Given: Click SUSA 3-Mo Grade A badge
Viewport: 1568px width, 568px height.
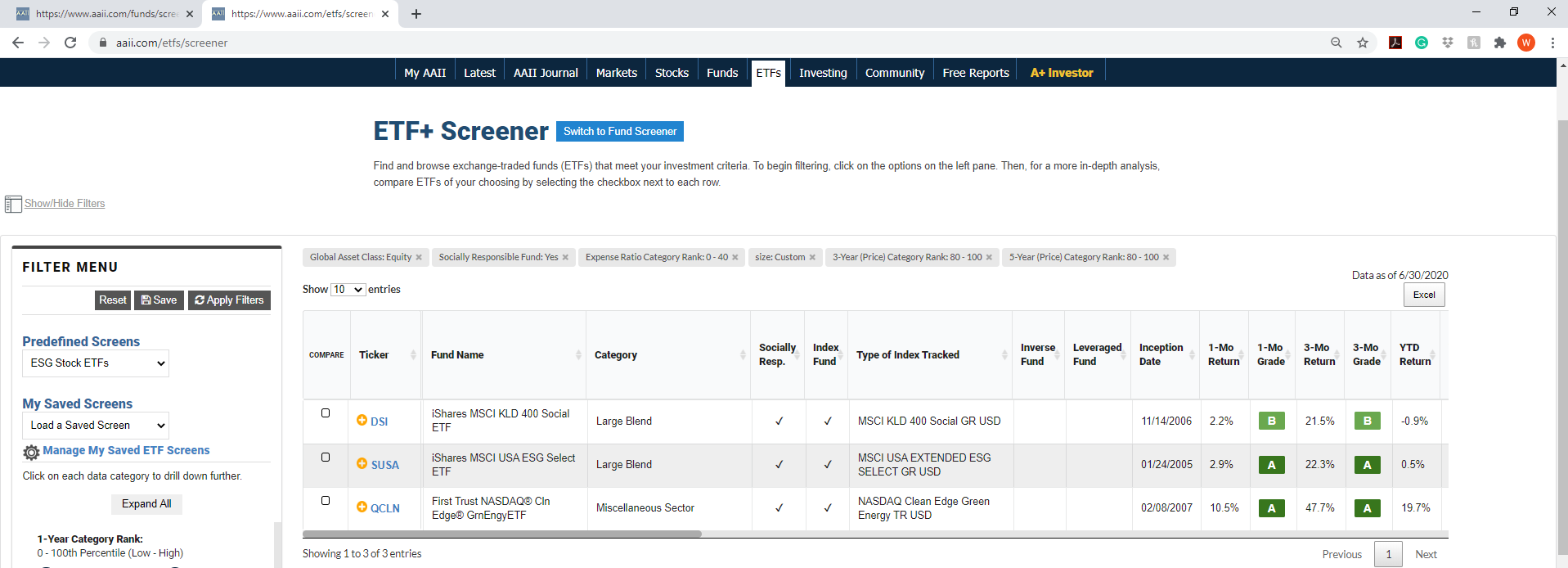Looking at the screenshot, I should [x=1367, y=465].
